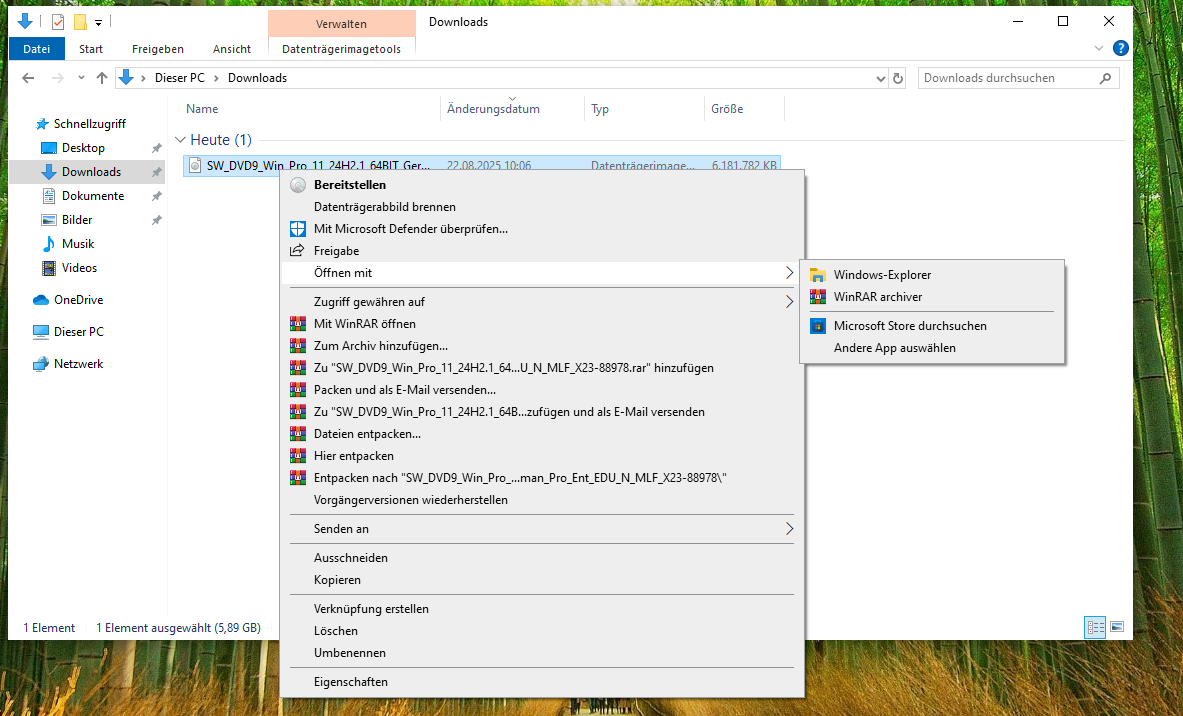1183x716 pixels.
Task: Sort by the Änderungsdatum column header
Action: 493,109
